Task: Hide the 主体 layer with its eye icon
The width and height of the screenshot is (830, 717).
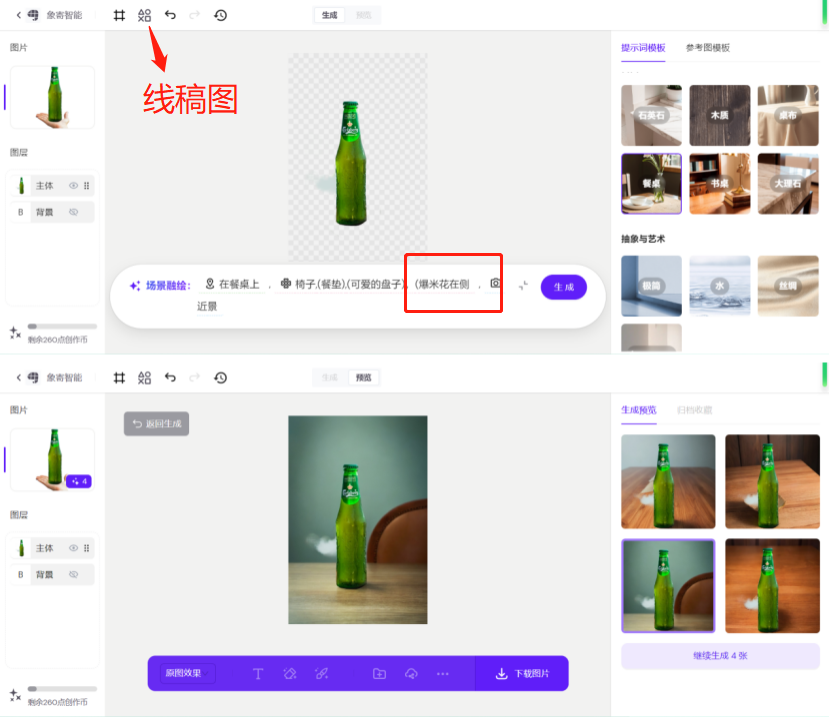Action: [73, 186]
